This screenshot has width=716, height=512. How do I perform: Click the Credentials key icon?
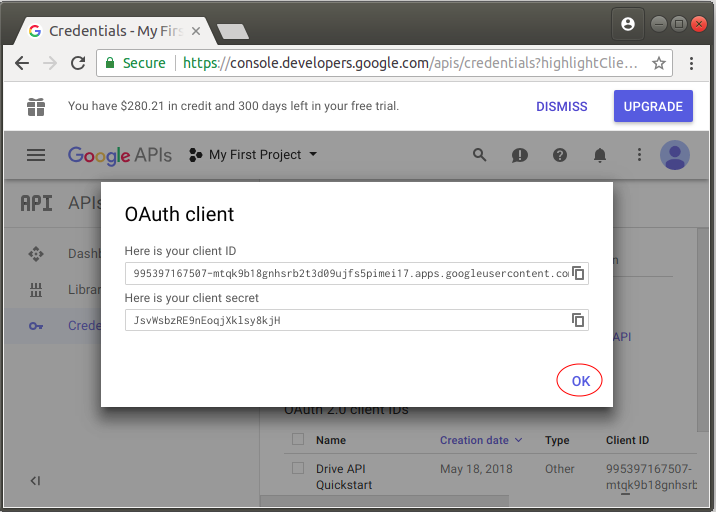(x=36, y=326)
